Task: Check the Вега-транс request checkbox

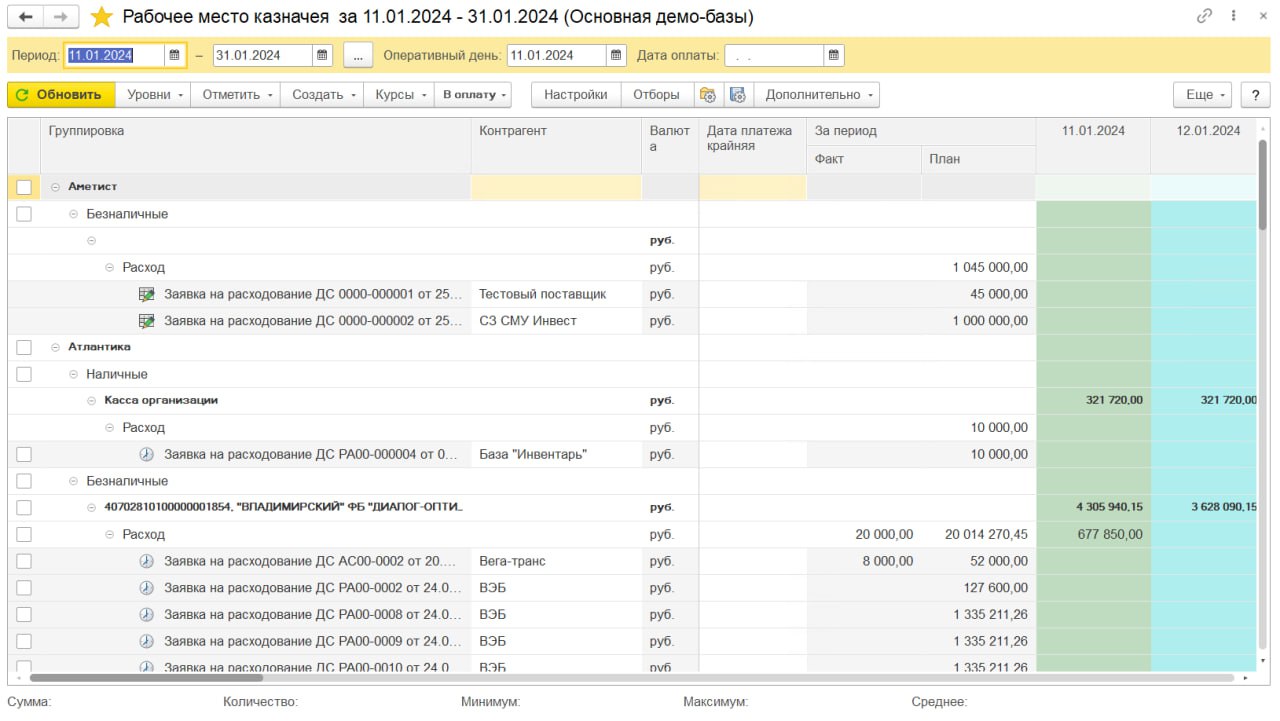Action: coord(24,561)
